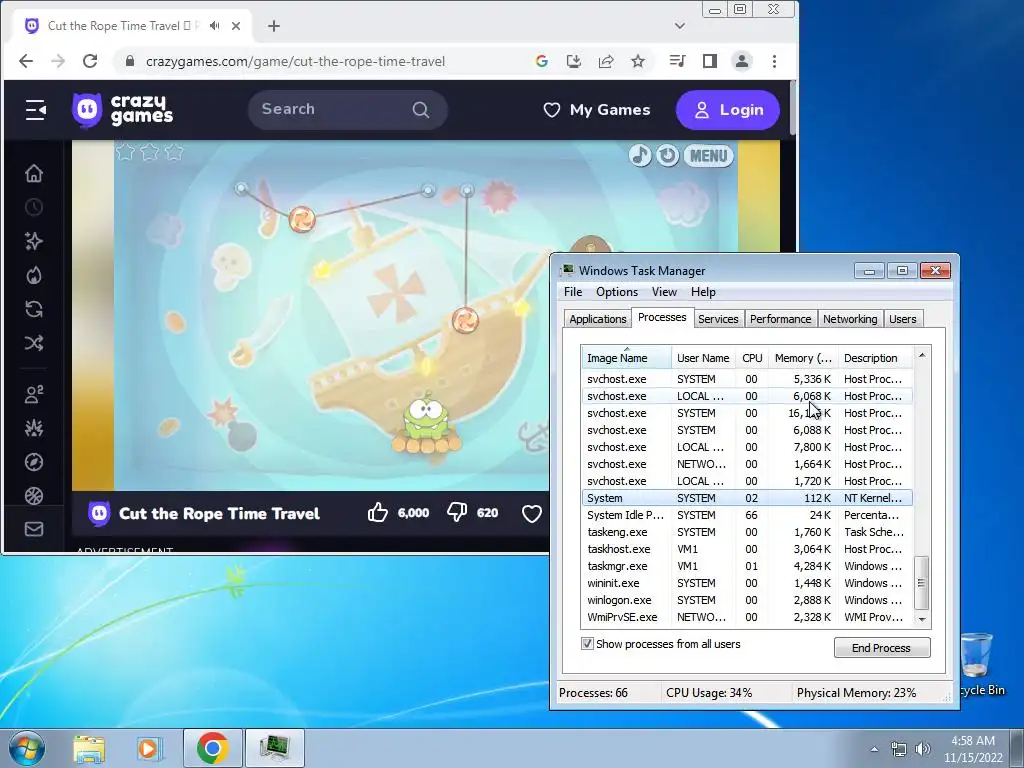Image resolution: width=1024 pixels, height=768 pixels.
Task: Click the End Process button
Action: [882, 648]
